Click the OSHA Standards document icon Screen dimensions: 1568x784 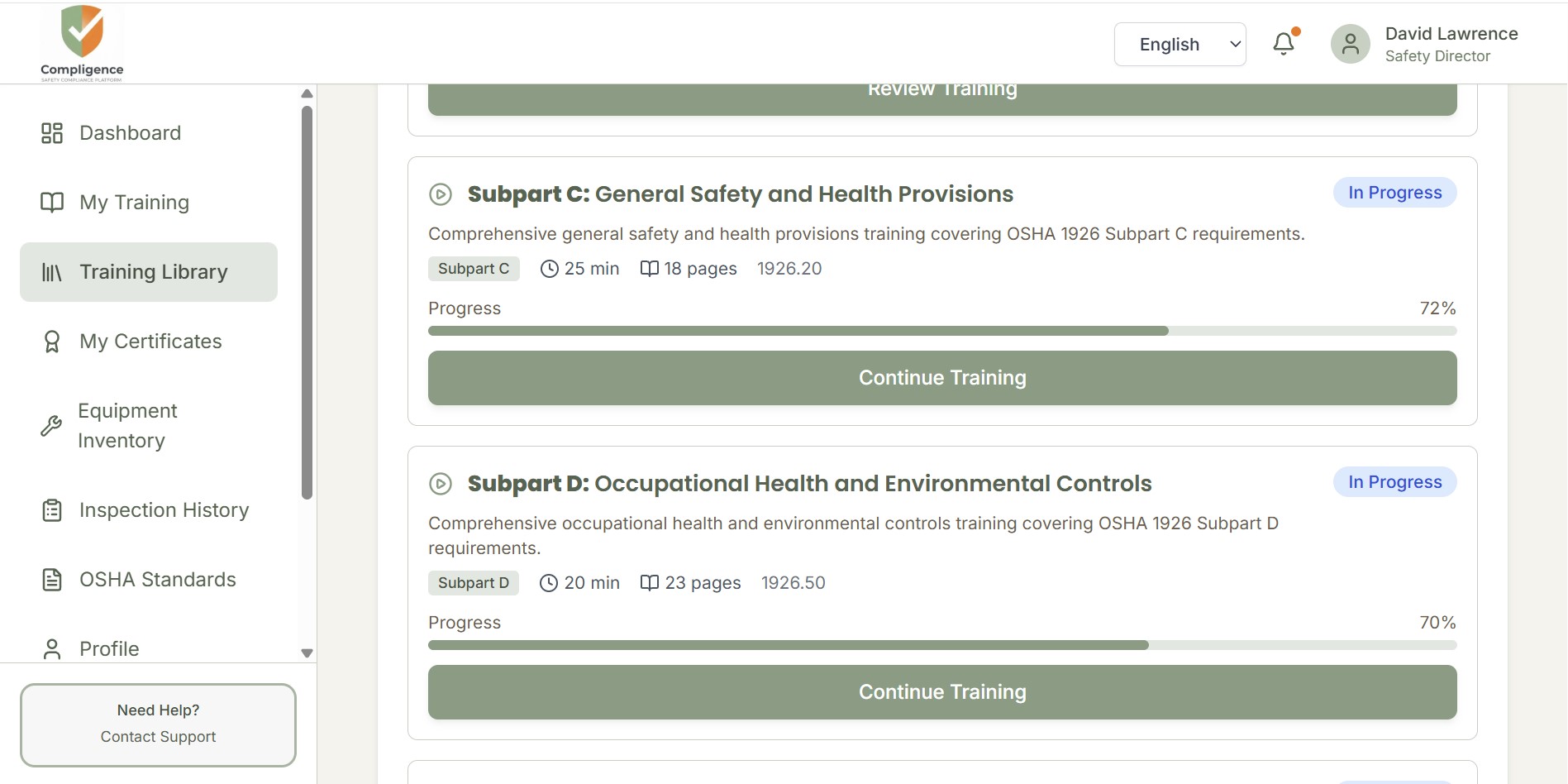52,579
